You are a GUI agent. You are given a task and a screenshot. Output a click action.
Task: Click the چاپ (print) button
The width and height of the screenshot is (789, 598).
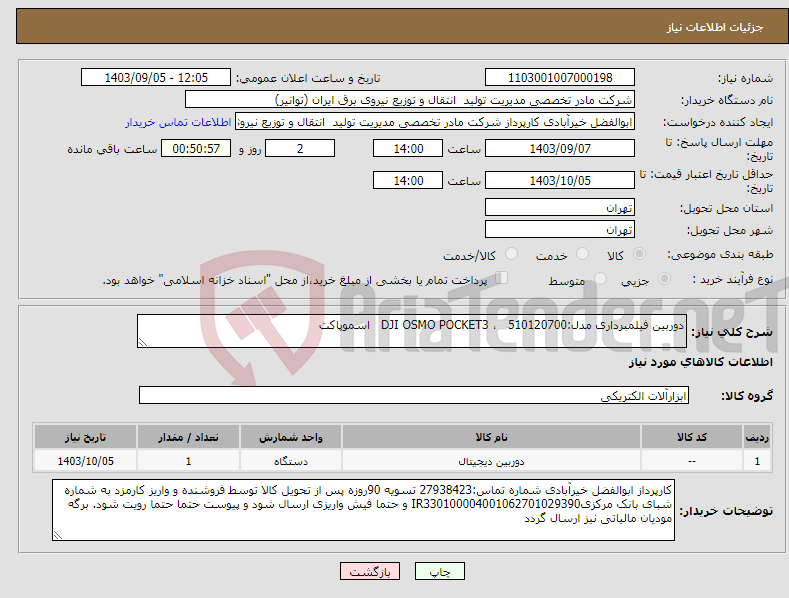[439, 571]
